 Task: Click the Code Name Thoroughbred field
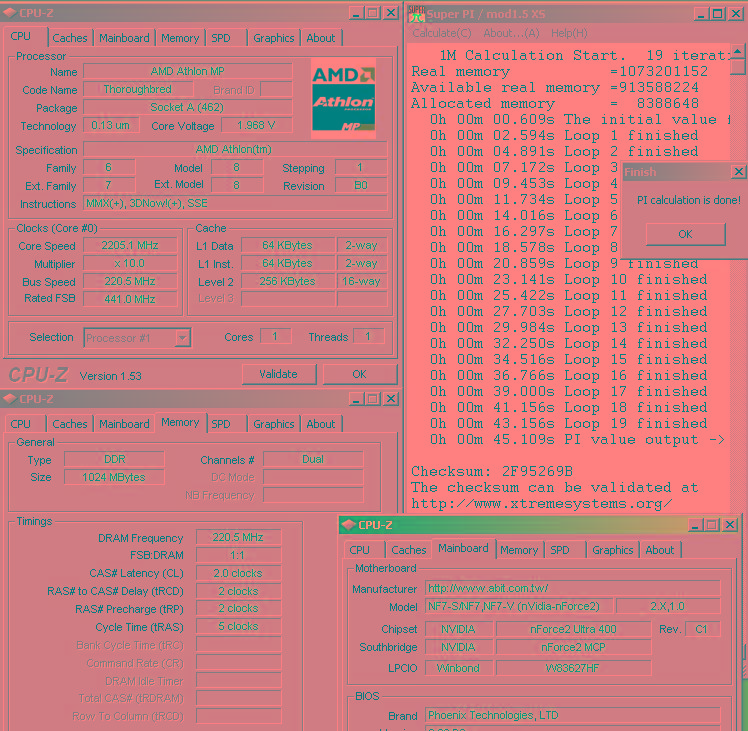click(x=138, y=89)
